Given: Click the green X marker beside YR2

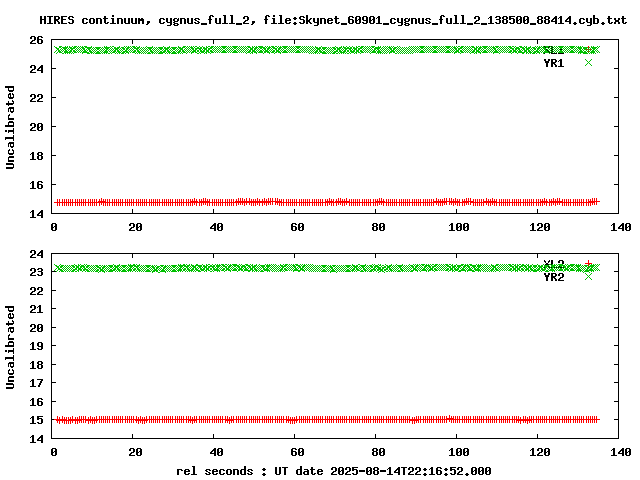Looking at the screenshot, I should pyautogui.click(x=588, y=276).
